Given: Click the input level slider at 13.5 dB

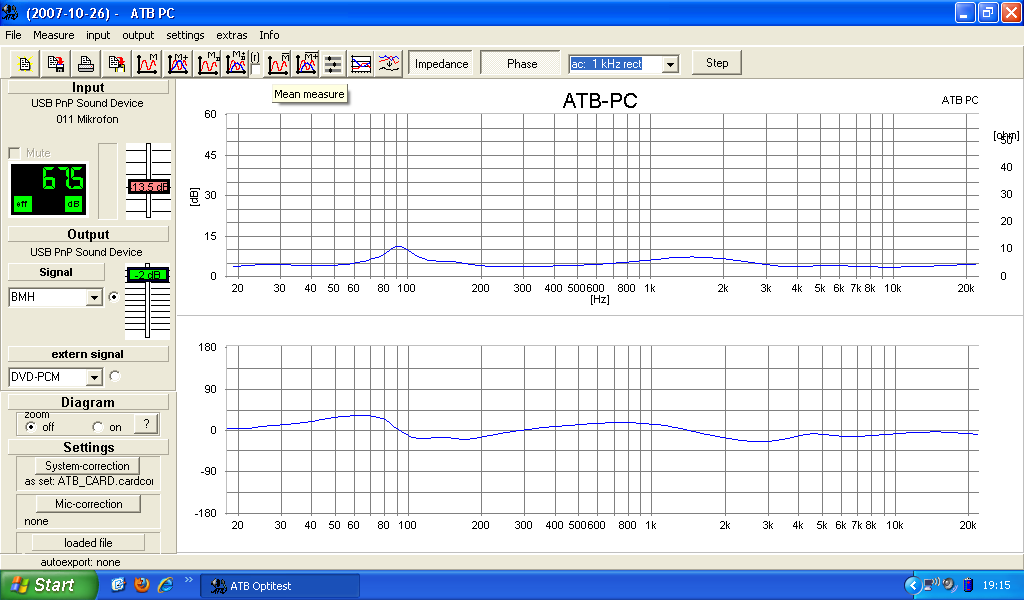Looking at the screenshot, I should (148, 187).
